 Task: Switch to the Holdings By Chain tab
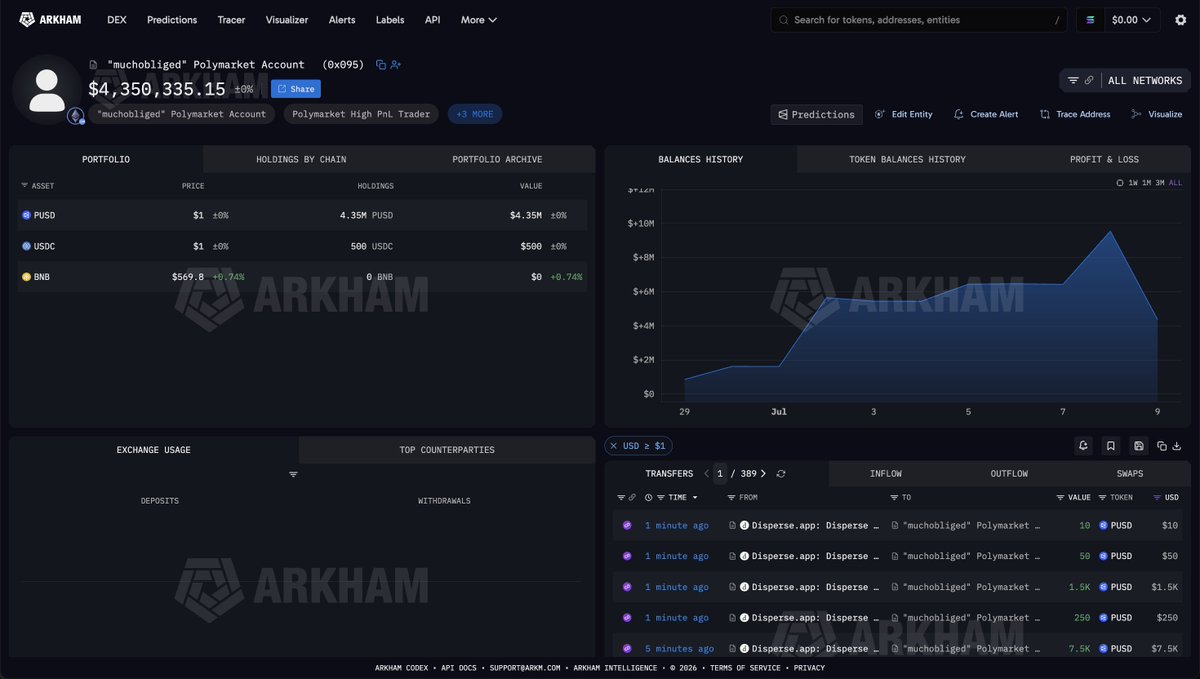tap(301, 159)
